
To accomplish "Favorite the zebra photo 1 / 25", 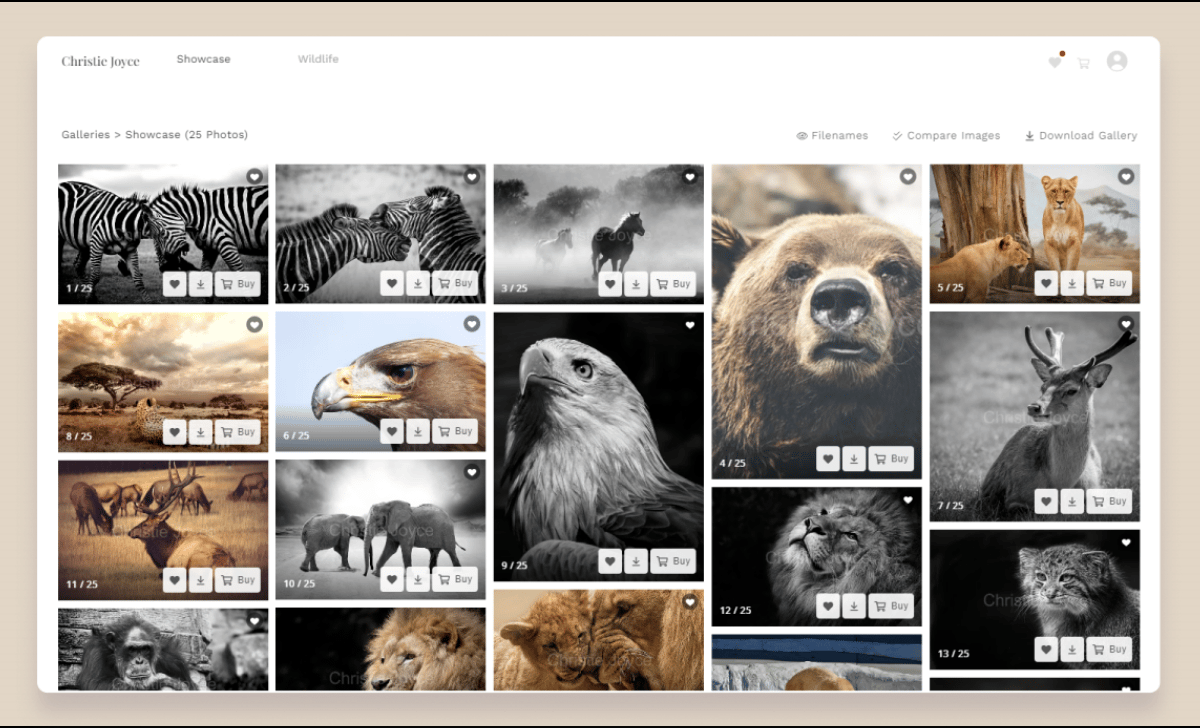I will [175, 284].
